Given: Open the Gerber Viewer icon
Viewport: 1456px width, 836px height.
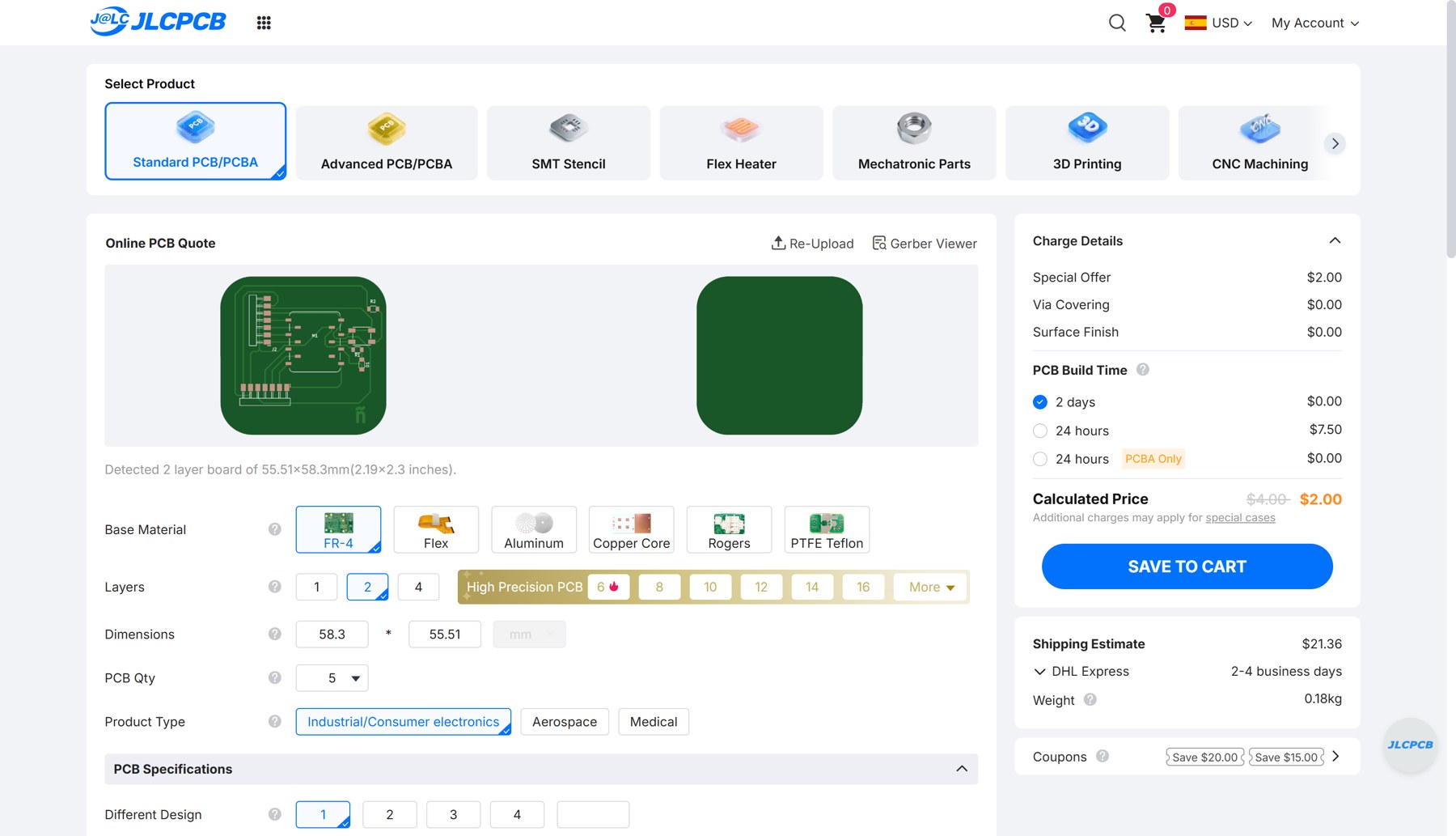Looking at the screenshot, I should click(879, 243).
